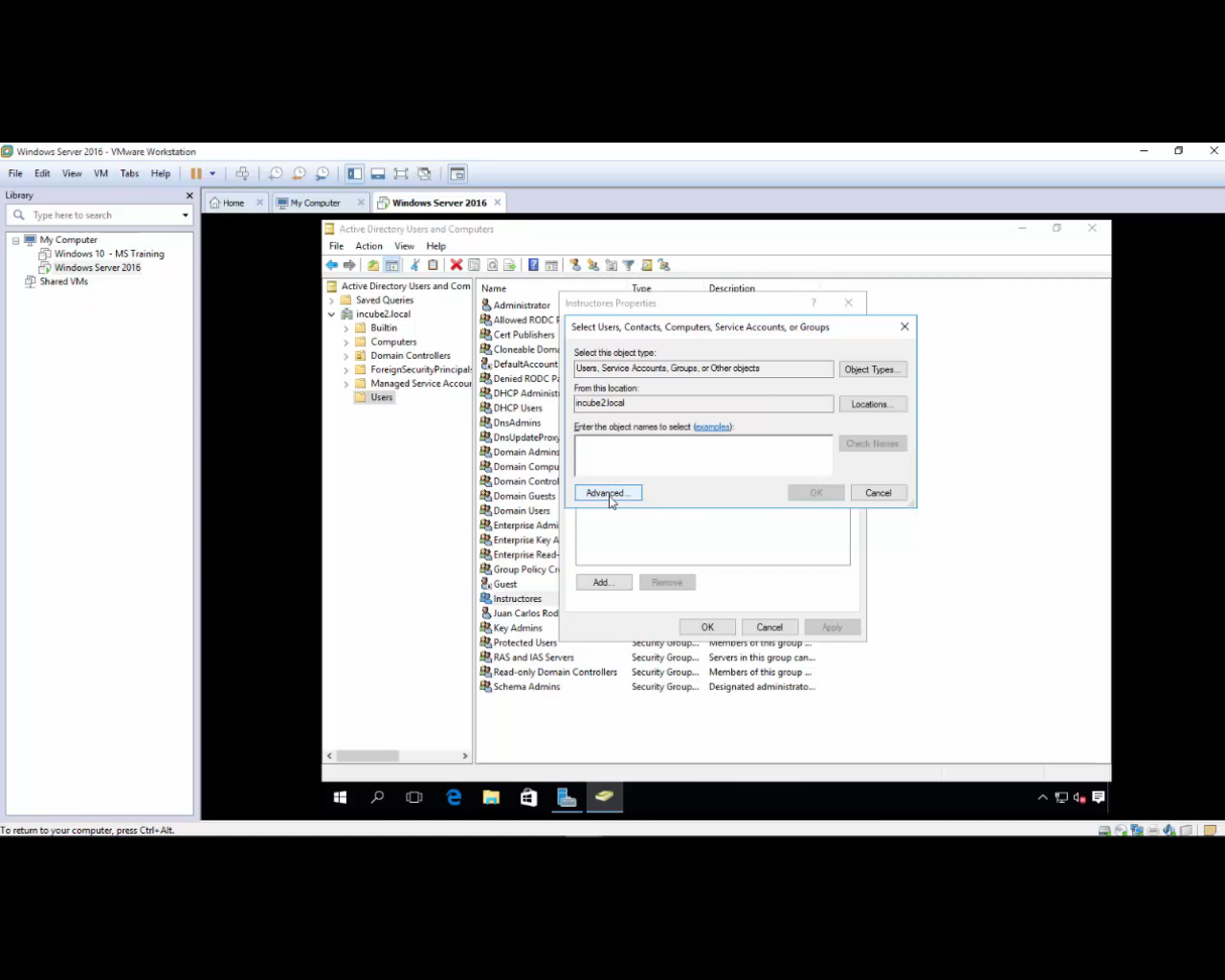Pause the virtual machine in VMware toolbar
Screen dimensions: 1225x980
coord(196,173)
